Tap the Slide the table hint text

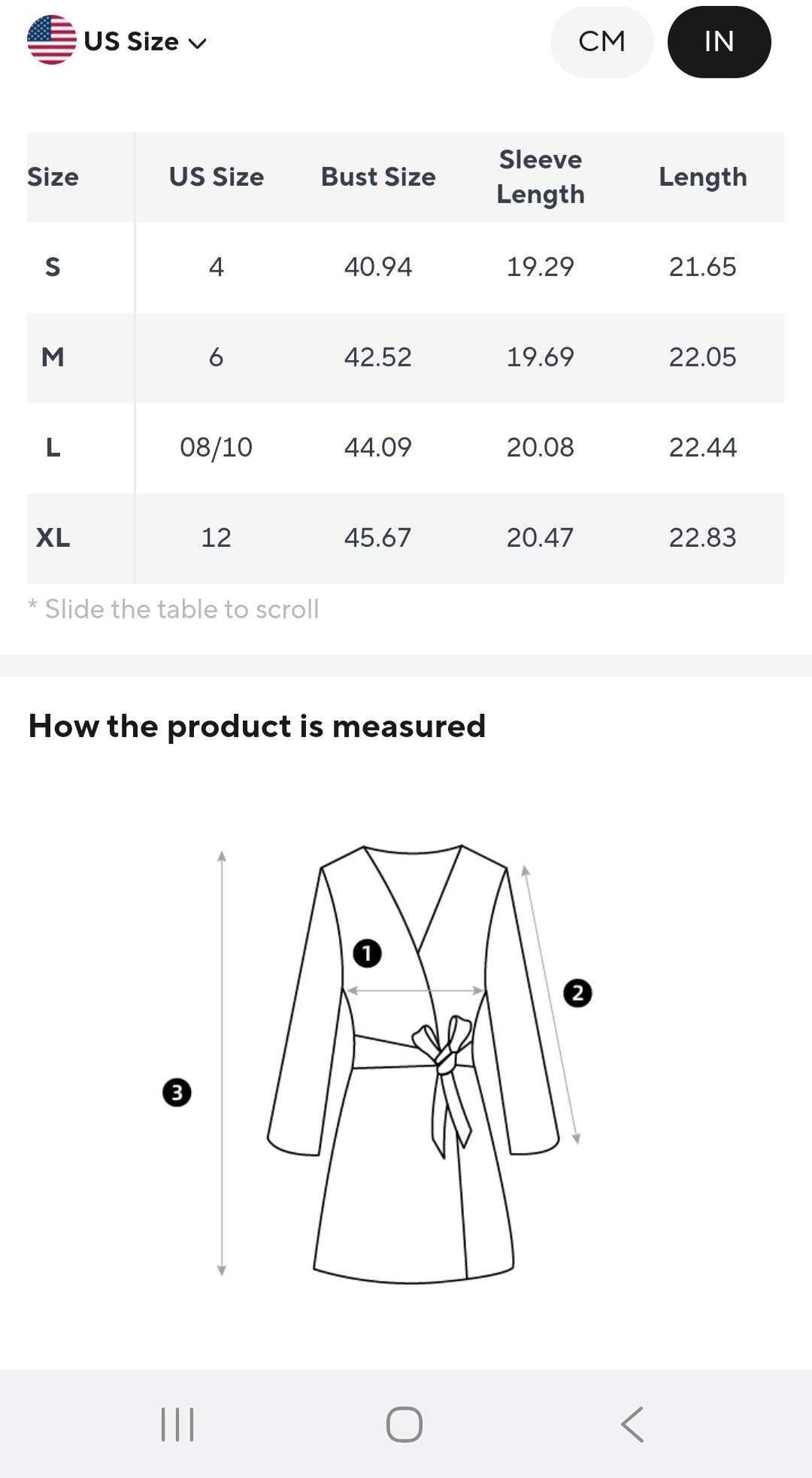174,609
